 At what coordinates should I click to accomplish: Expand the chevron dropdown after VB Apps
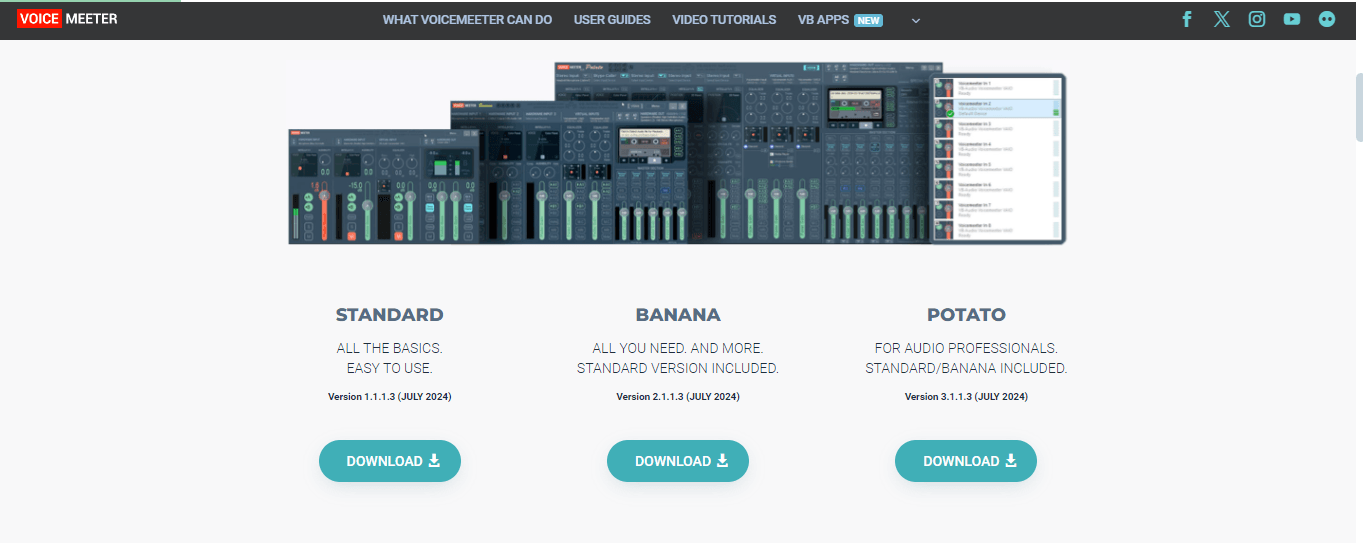coord(915,20)
